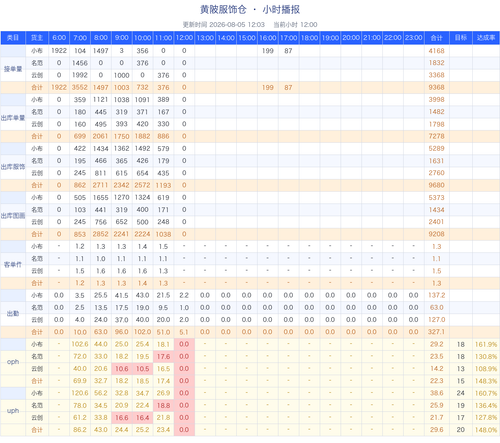Click the cell with value 1362

pyautogui.click(x=122, y=149)
